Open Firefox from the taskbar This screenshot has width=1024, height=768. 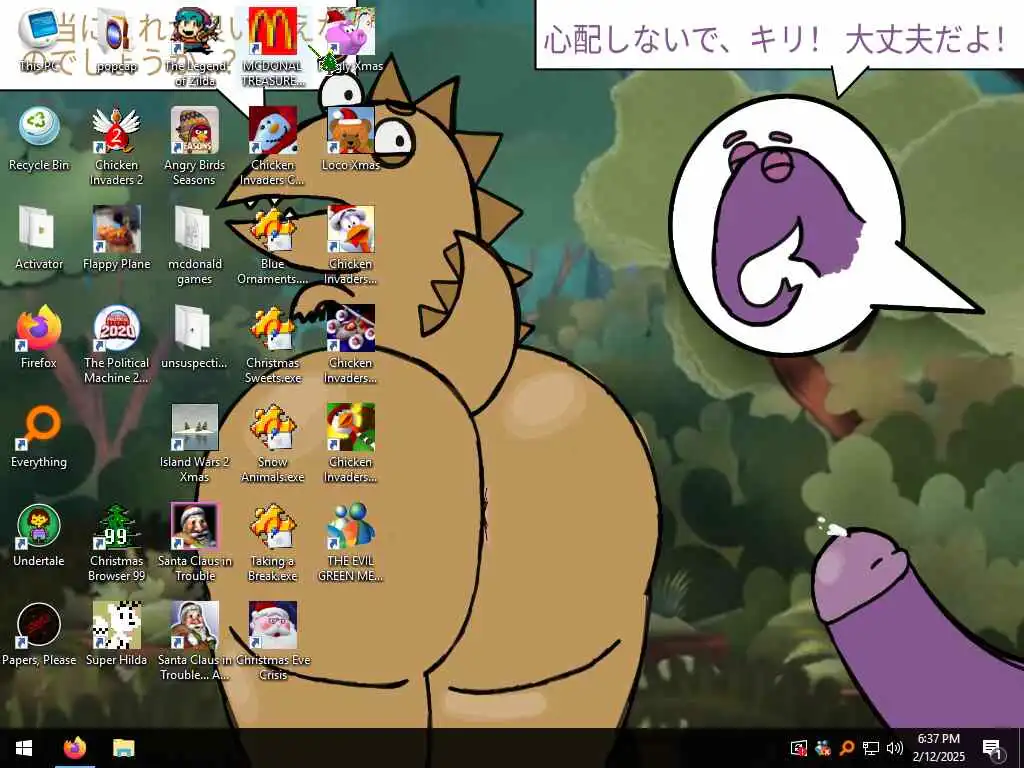[74, 748]
